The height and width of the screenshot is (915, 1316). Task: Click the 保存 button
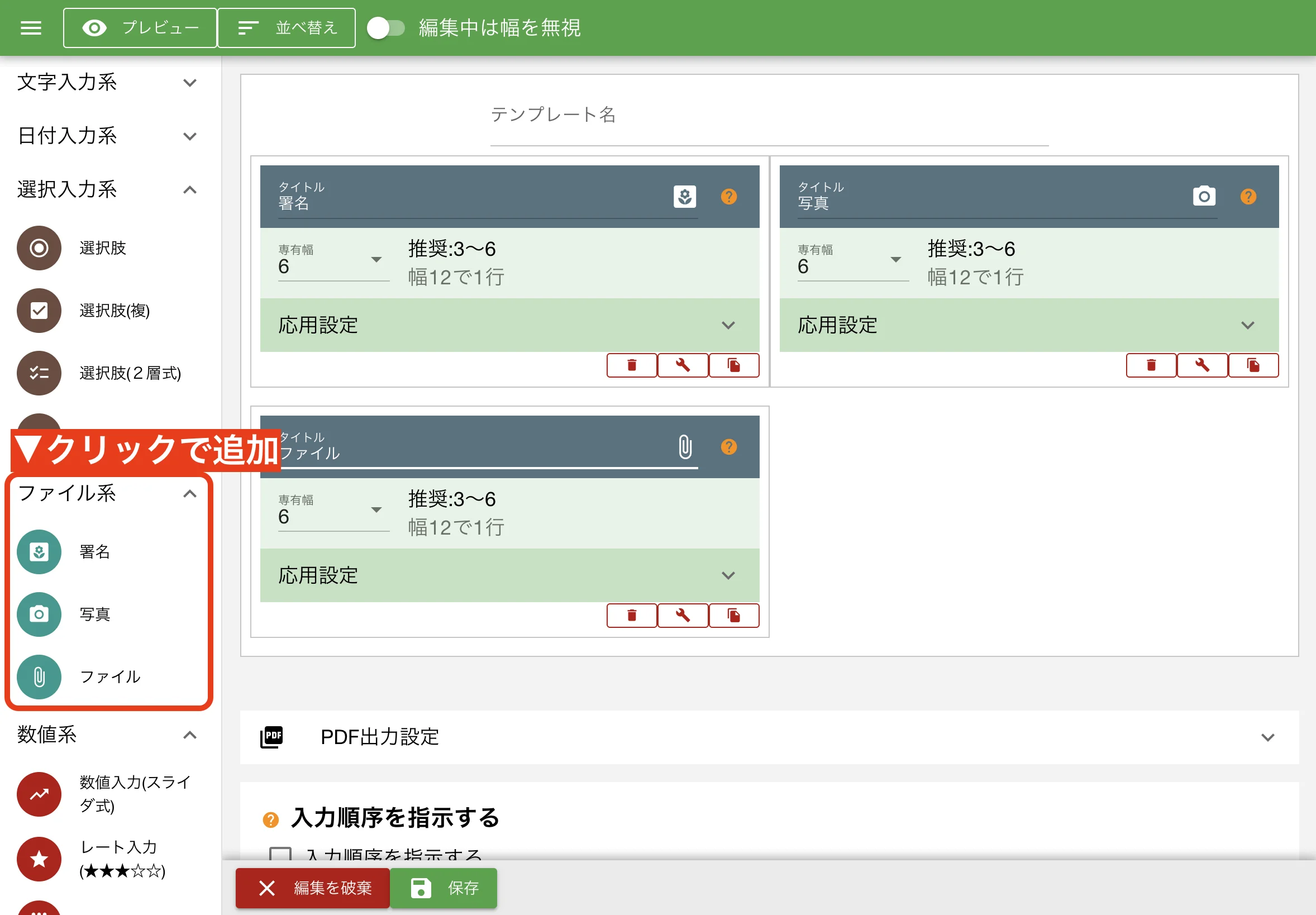click(443, 888)
